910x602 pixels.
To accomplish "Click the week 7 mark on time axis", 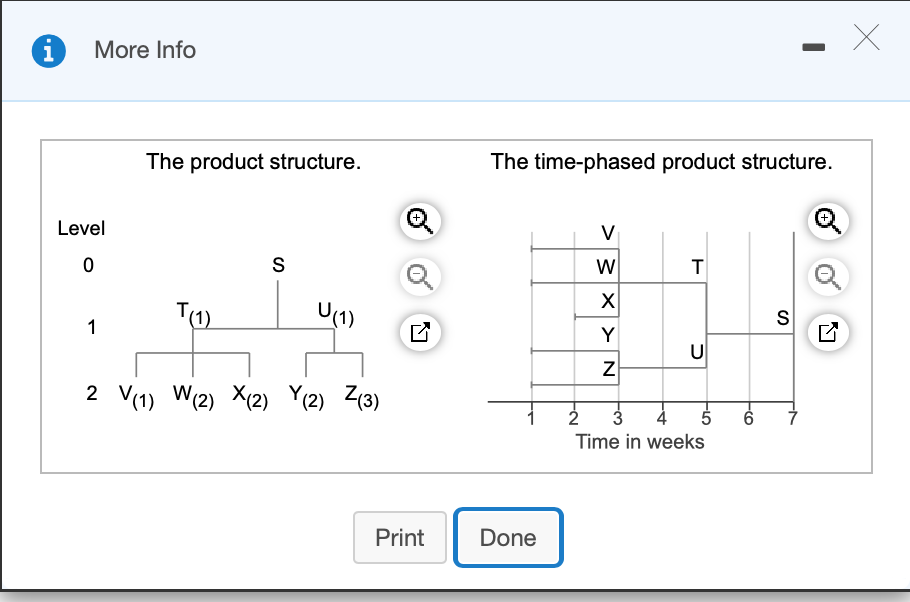I will pos(792,417).
